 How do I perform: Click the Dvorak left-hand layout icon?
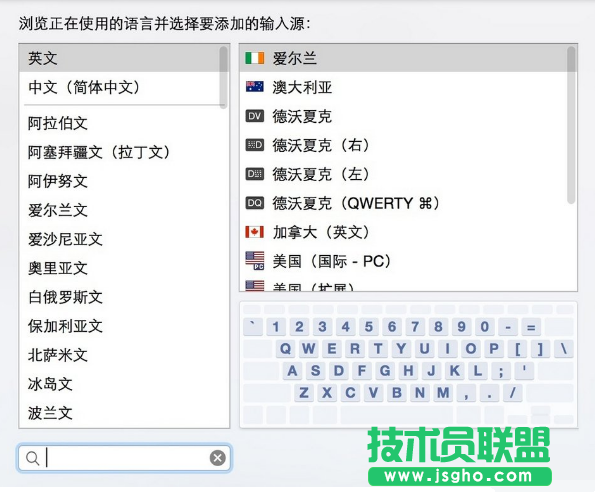pos(255,174)
